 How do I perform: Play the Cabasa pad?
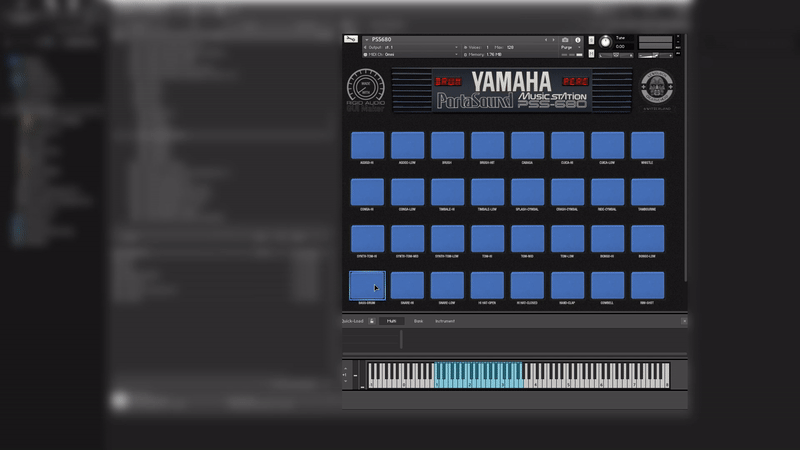coord(528,145)
